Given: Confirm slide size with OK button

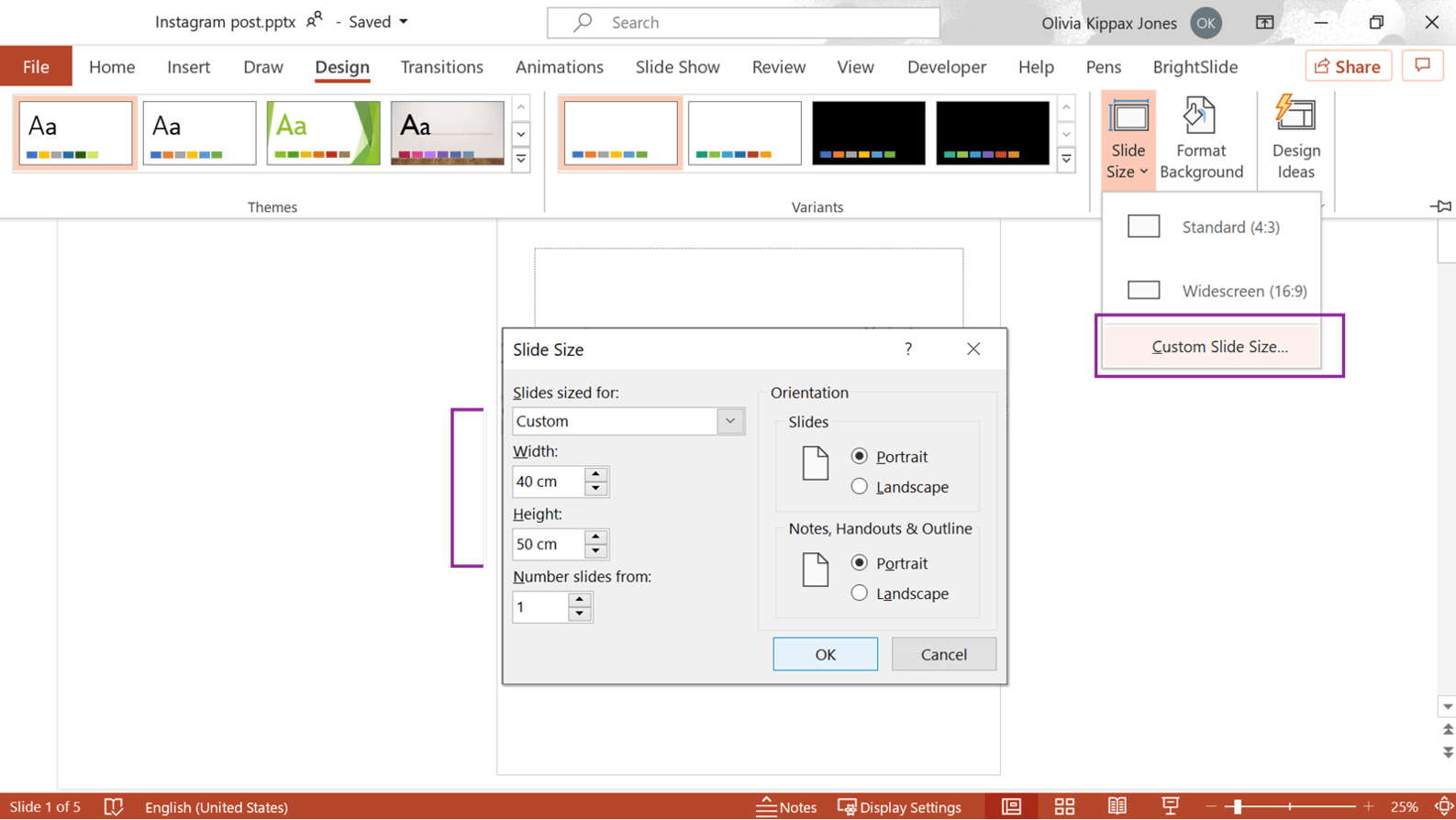Looking at the screenshot, I should (x=825, y=654).
